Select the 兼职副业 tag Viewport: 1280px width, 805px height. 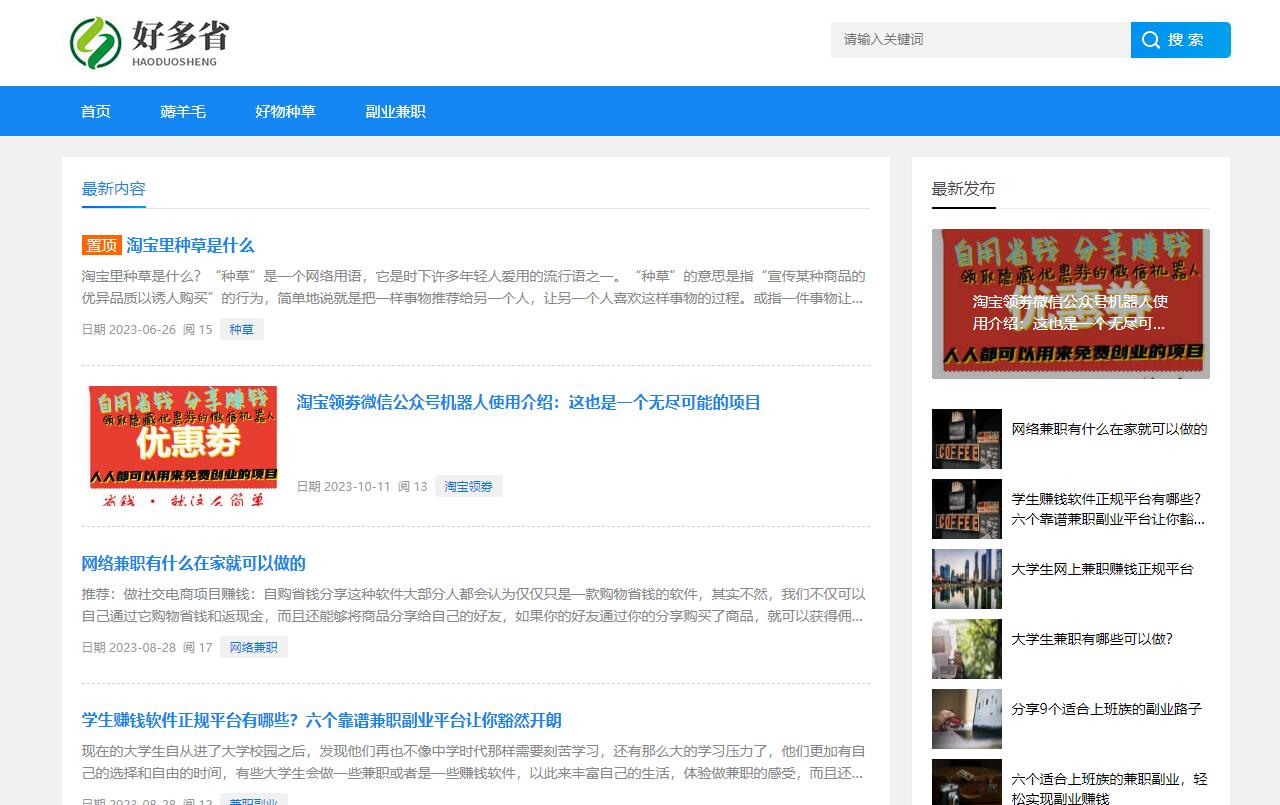(x=254, y=800)
